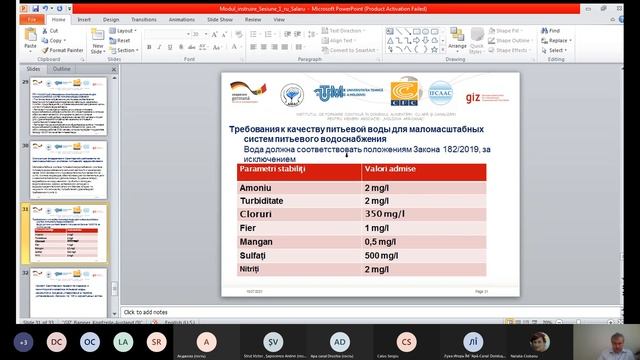The image size is (640, 360).
Task: Click the Find command
Action: click(x=551, y=31)
